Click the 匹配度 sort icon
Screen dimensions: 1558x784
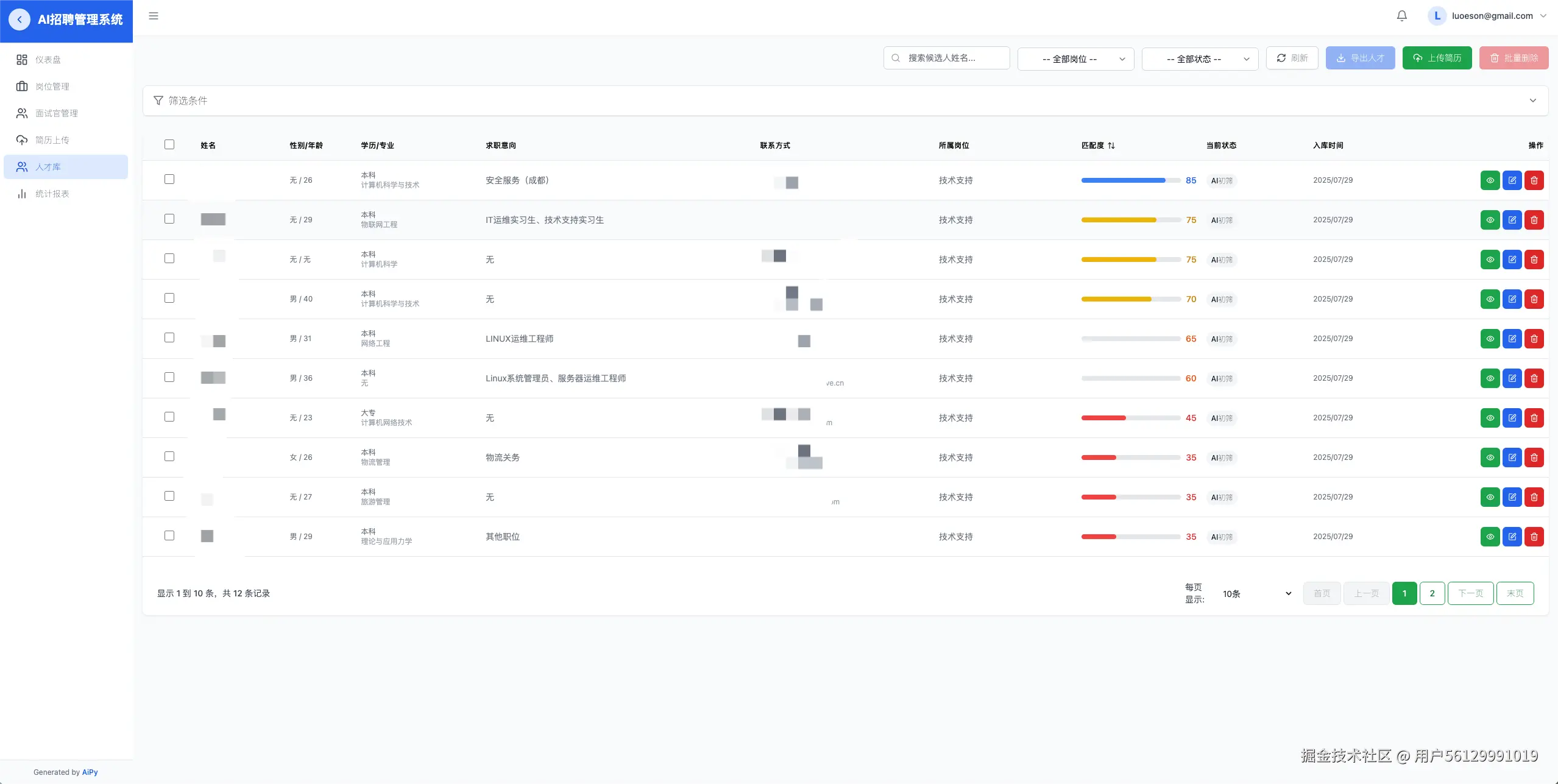click(1111, 146)
